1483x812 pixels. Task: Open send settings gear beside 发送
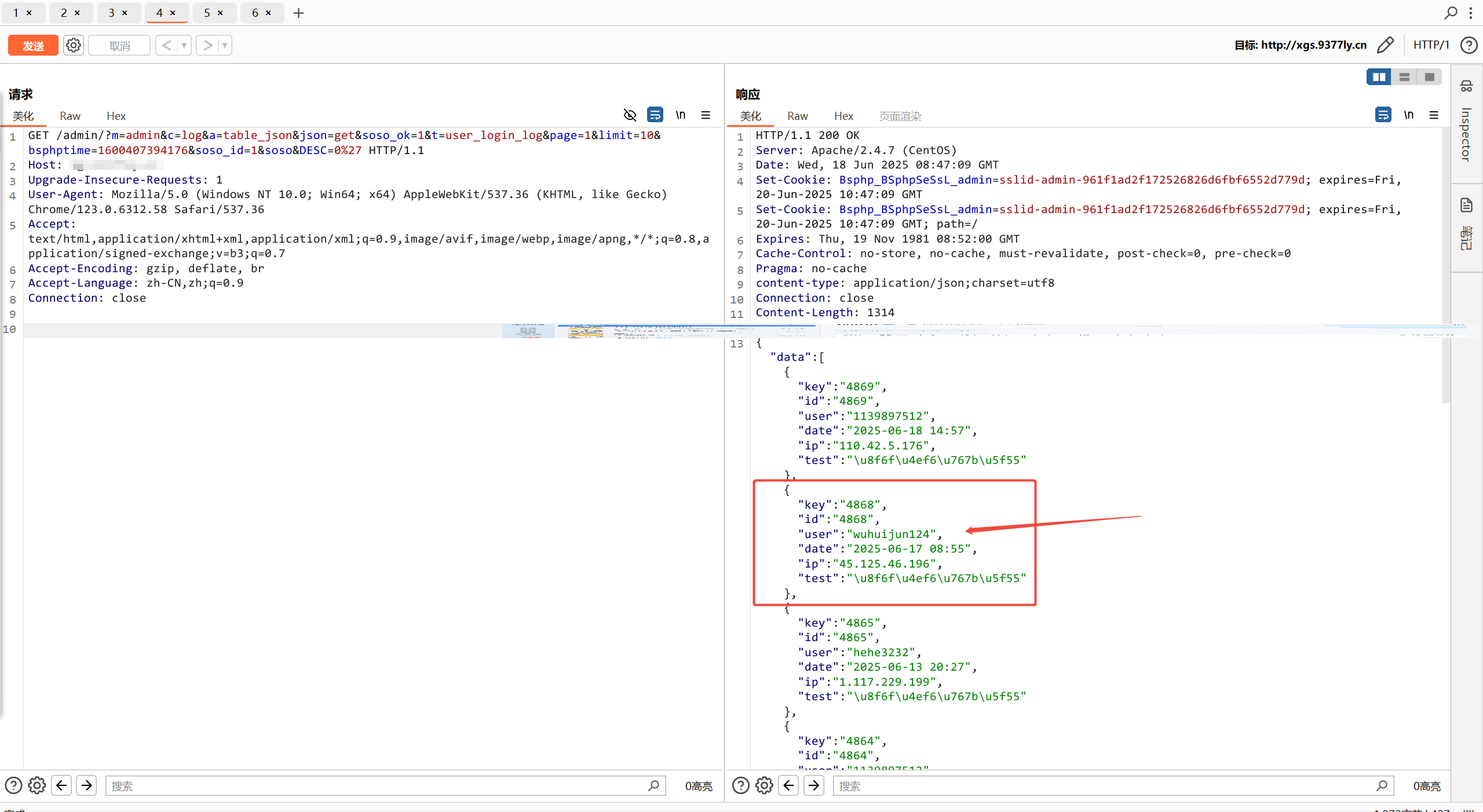tap(74, 45)
